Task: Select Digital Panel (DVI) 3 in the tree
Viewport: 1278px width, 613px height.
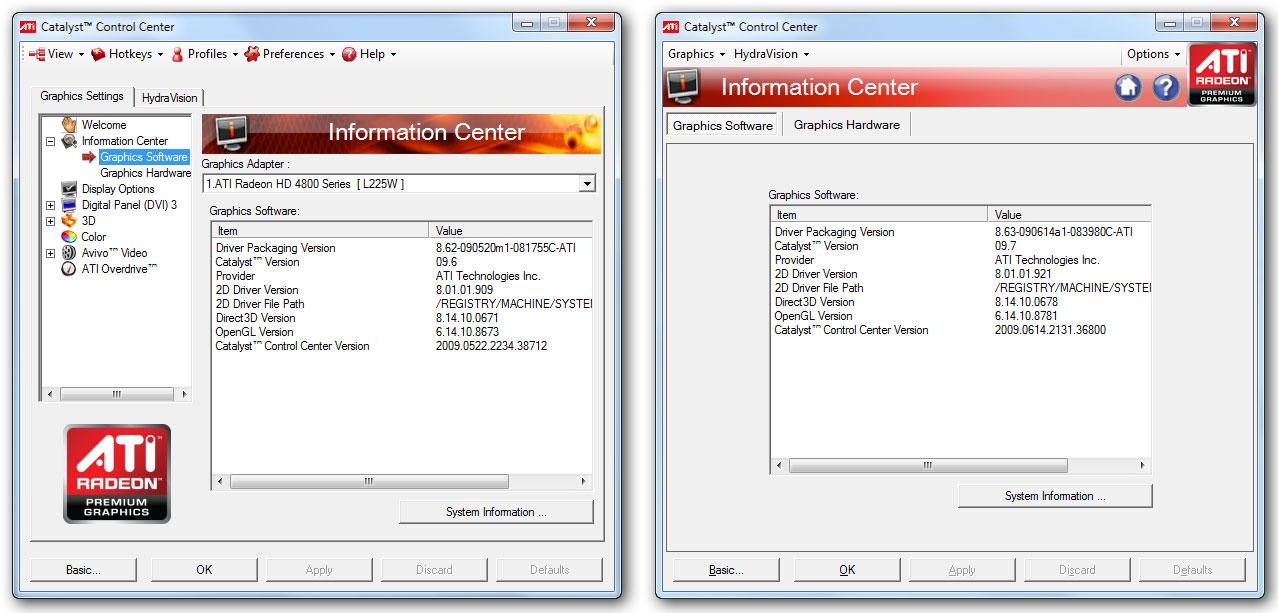Action: point(129,205)
